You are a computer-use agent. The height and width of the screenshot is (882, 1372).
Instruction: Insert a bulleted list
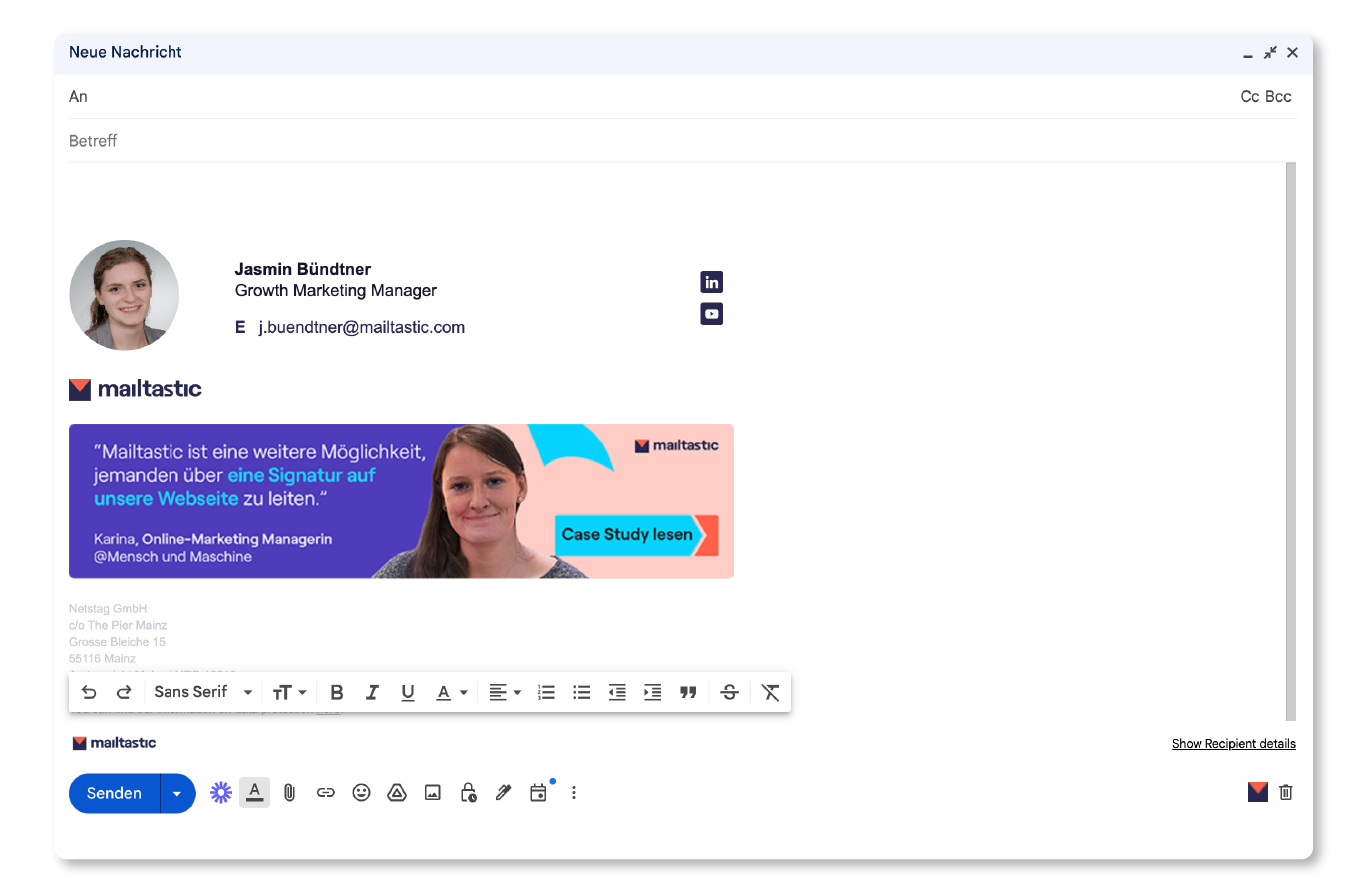point(582,692)
